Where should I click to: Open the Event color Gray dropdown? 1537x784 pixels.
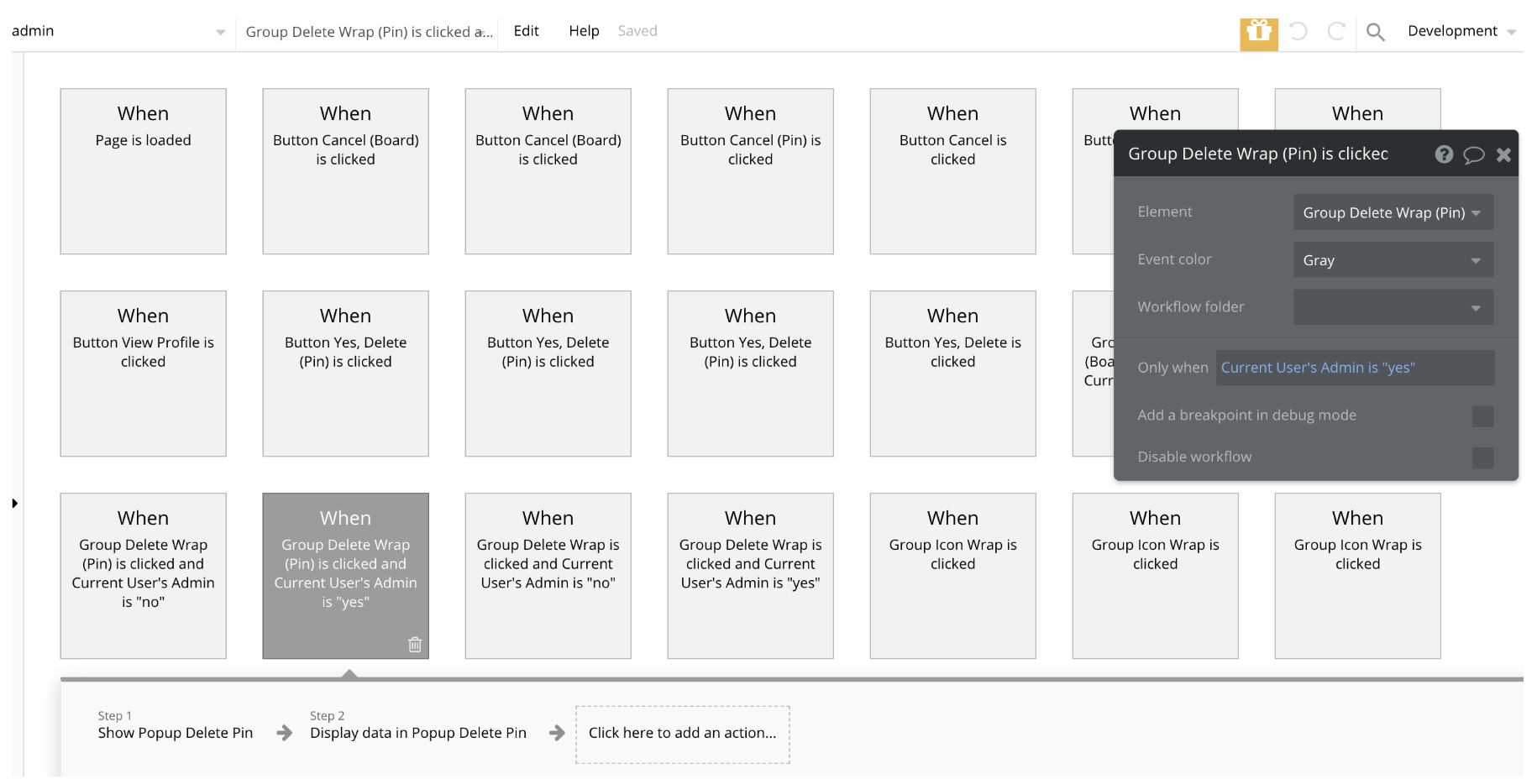point(1392,260)
